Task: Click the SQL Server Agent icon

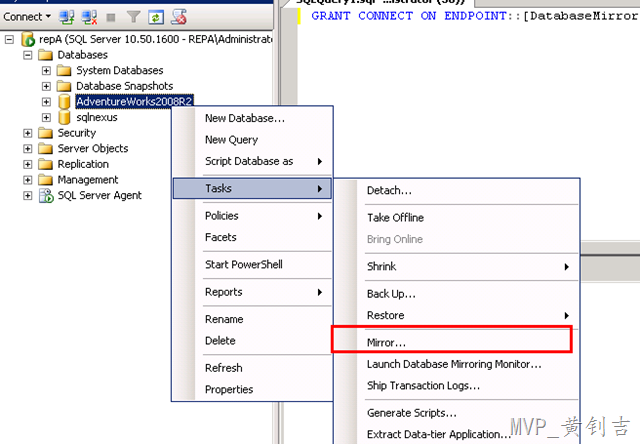Action: (46, 195)
